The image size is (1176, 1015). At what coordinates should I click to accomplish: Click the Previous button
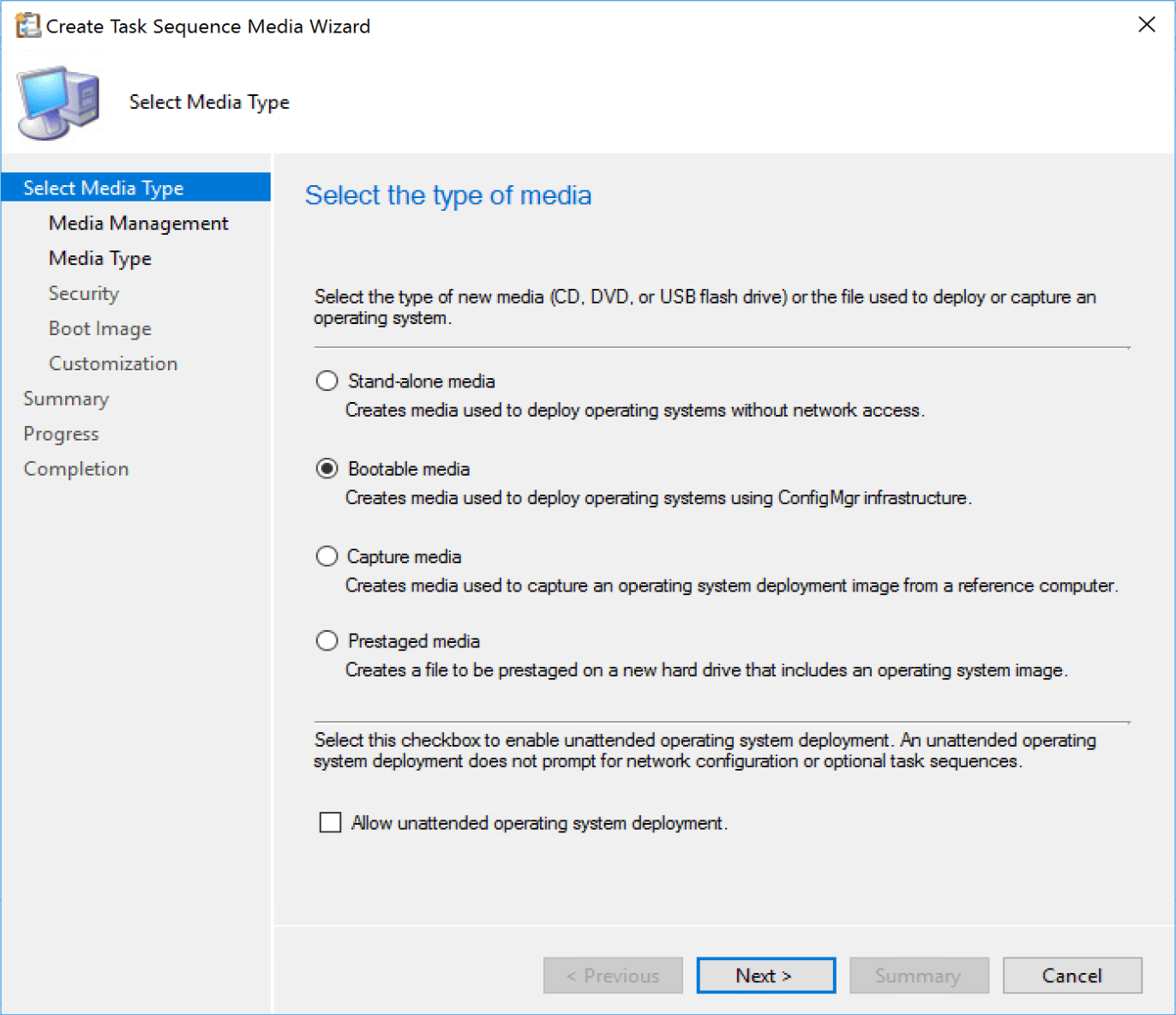coord(613,975)
